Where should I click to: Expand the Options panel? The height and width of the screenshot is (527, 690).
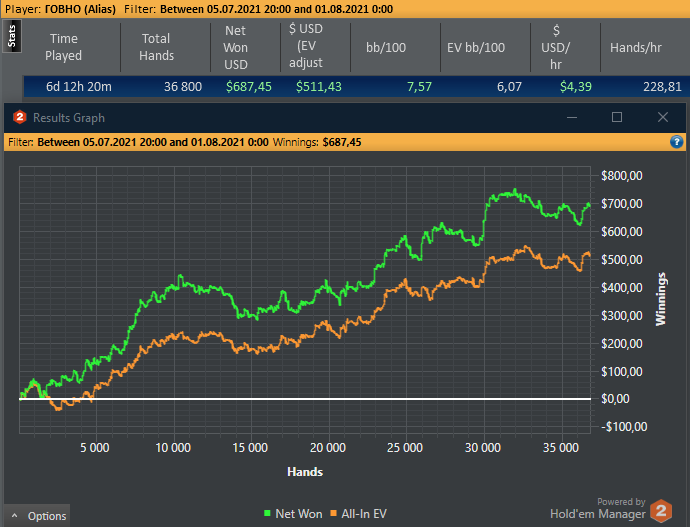pyautogui.click(x=37, y=516)
